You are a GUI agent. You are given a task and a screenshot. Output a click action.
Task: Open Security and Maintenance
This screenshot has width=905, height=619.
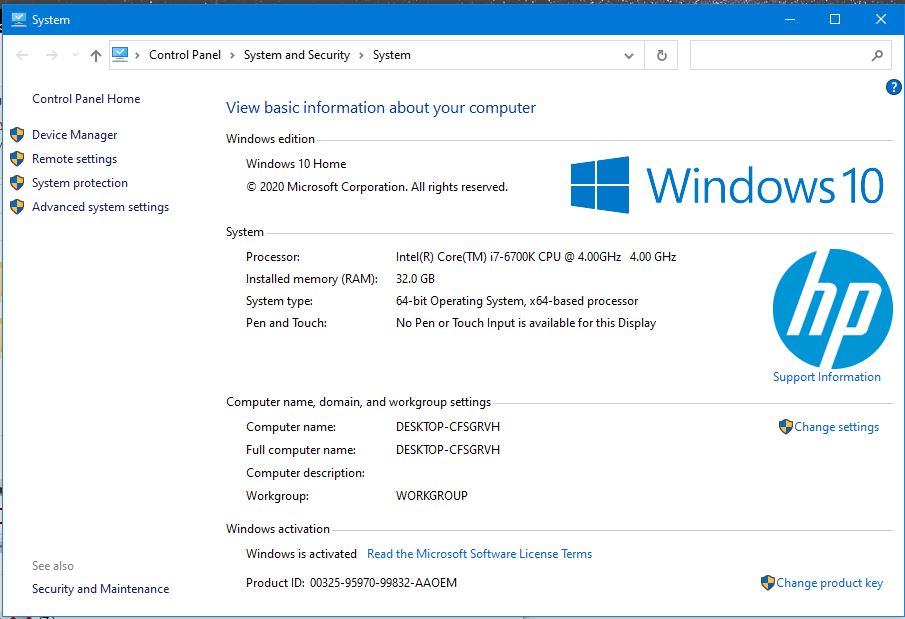(100, 589)
